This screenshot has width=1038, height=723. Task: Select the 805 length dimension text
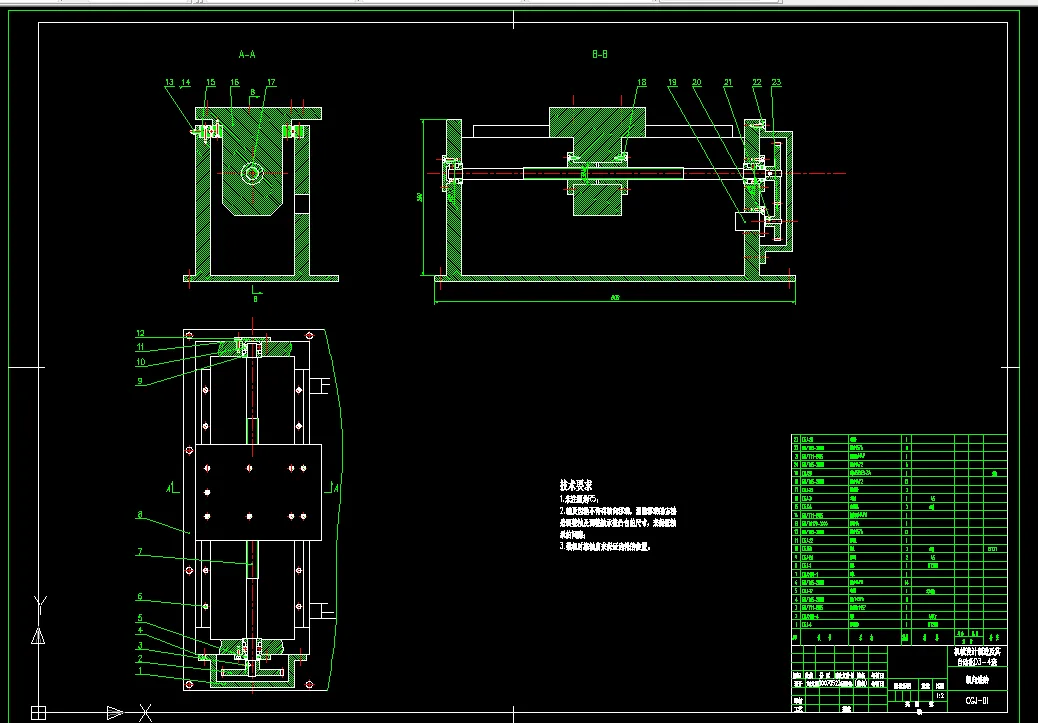pos(615,298)
